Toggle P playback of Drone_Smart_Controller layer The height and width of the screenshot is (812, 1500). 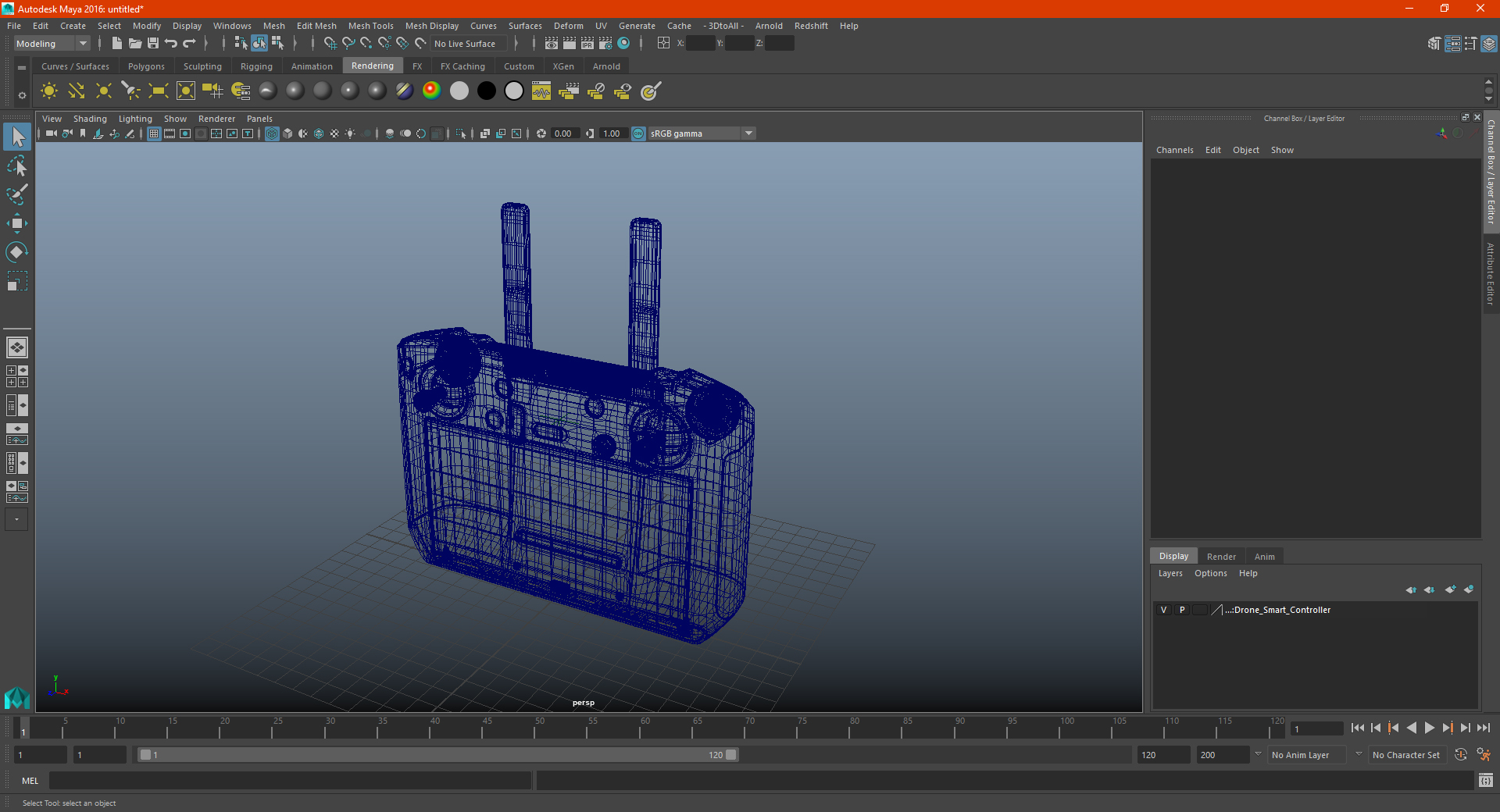pyautogui.click(x=1182, y=610)
